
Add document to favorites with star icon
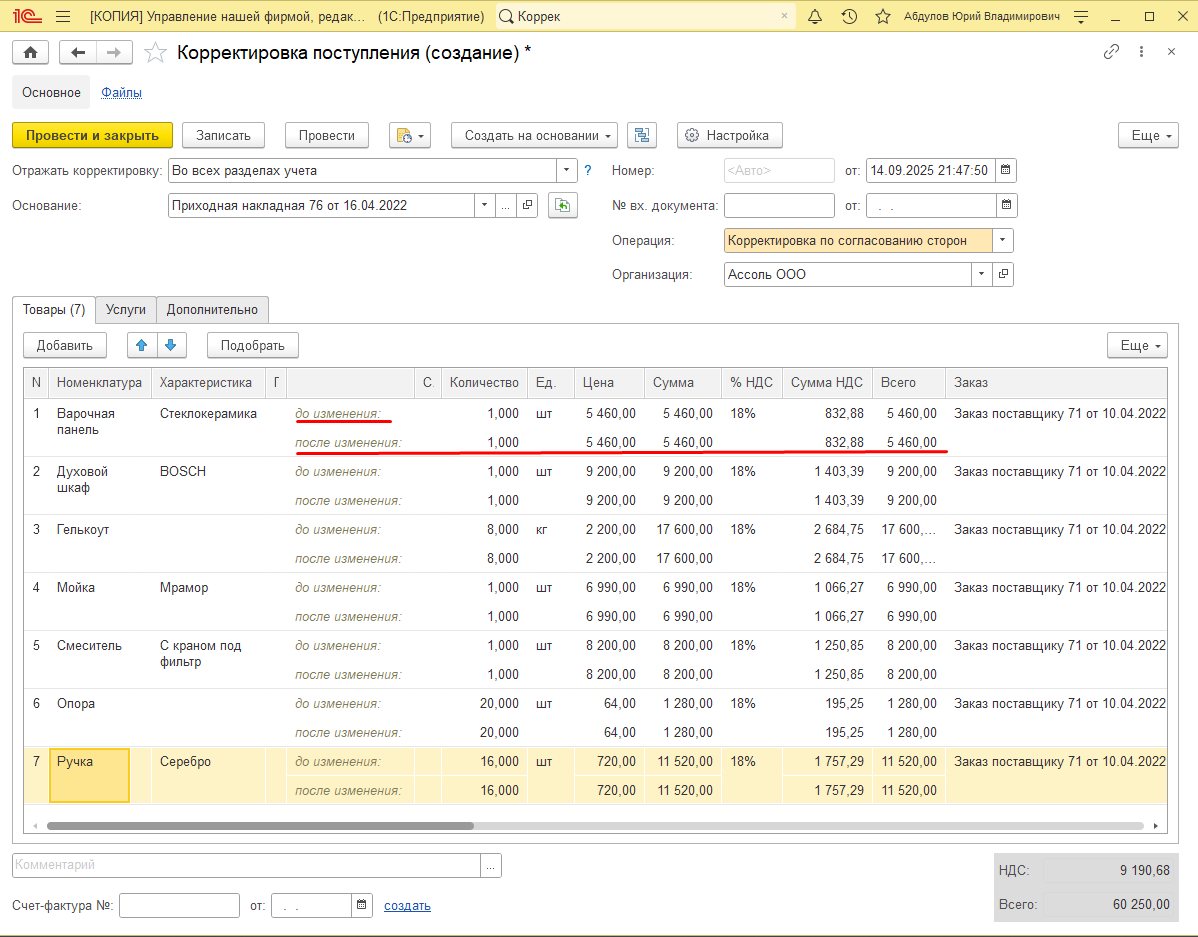click(155, 52)
